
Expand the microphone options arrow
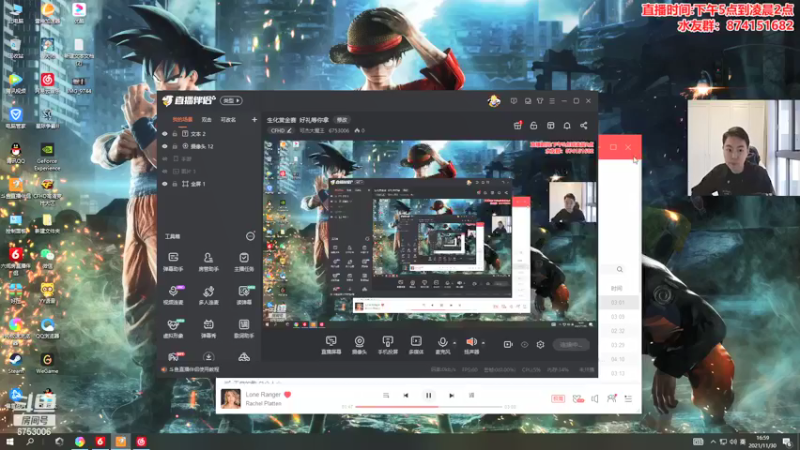tap(455, 343)
